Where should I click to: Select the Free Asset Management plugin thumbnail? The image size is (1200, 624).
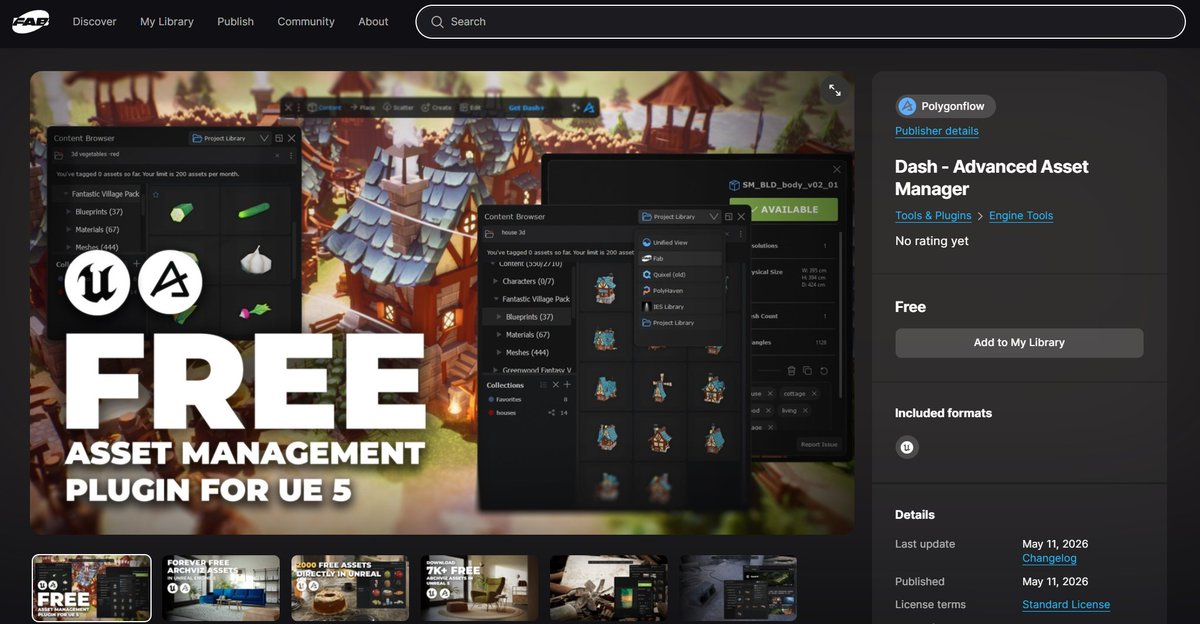(92, 589)
